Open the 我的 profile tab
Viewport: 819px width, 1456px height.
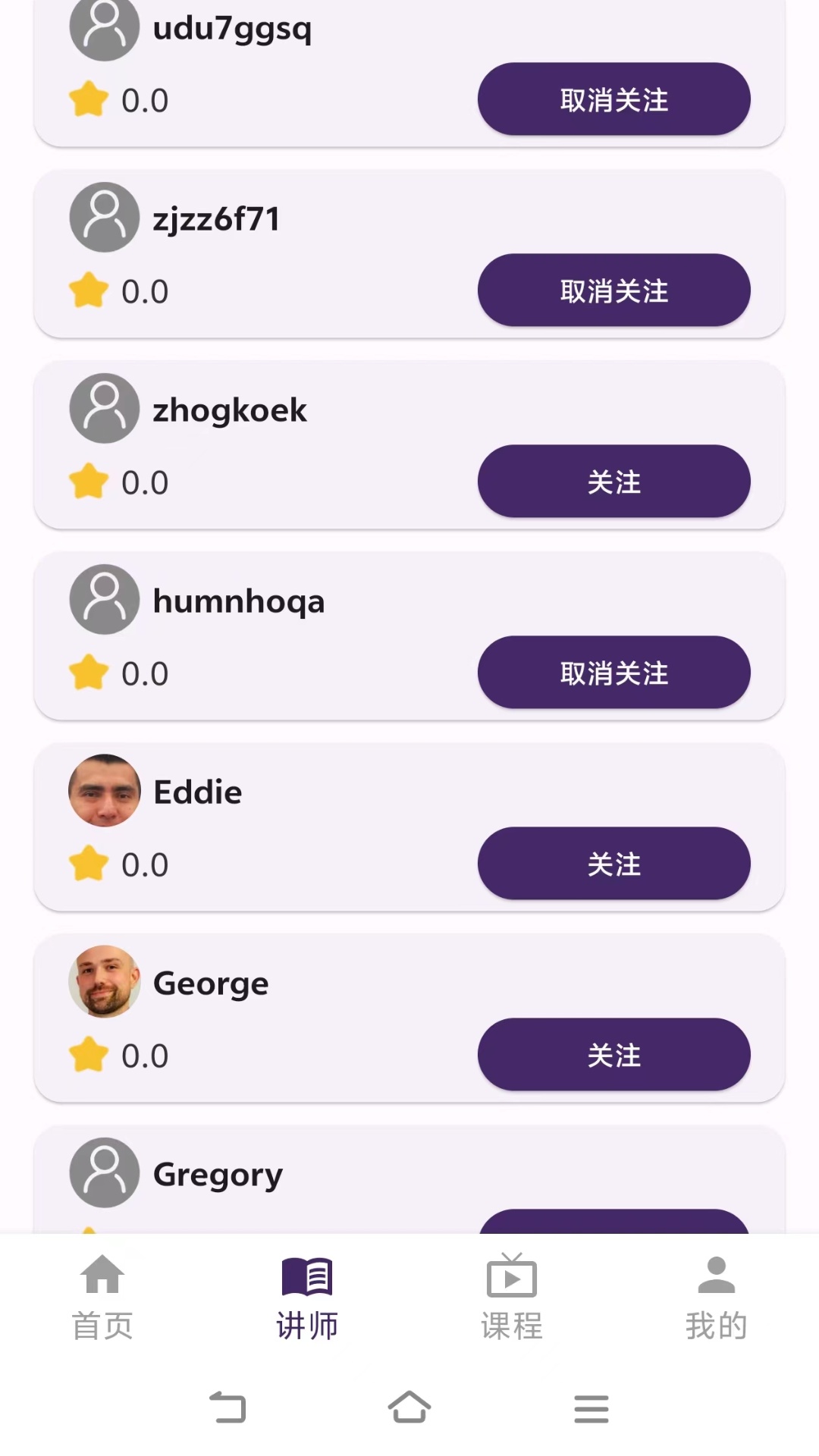coord(716,1297)
